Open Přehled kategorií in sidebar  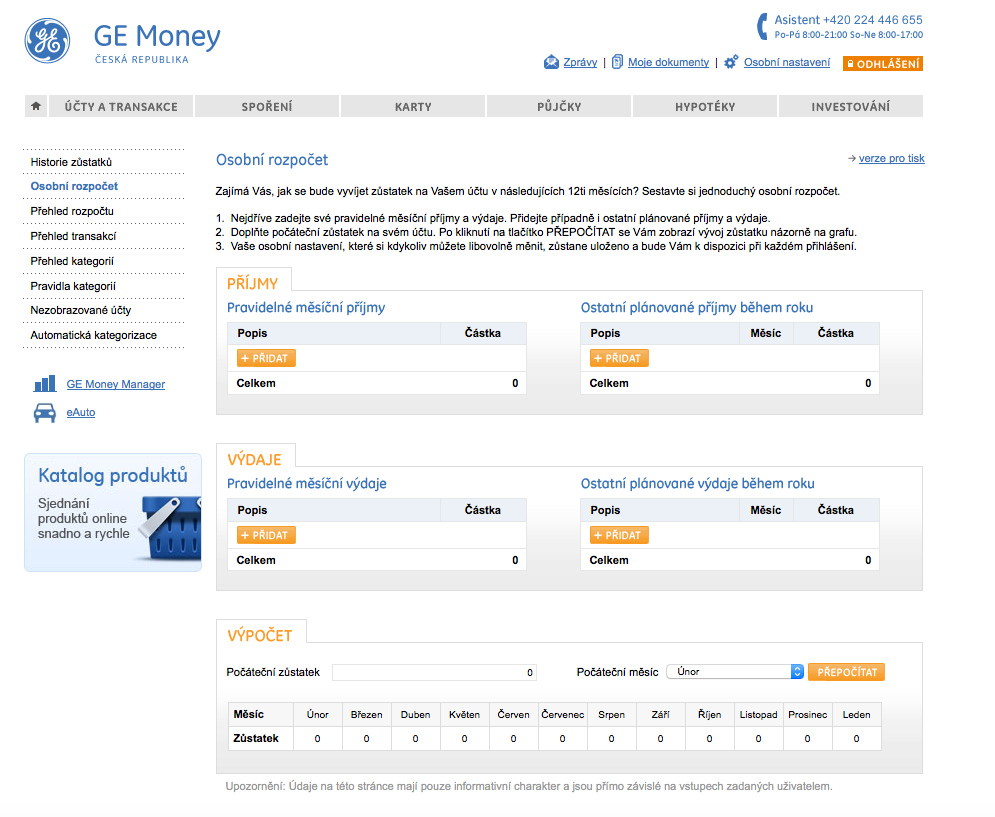pyautogui.click(x=72, y=261)
